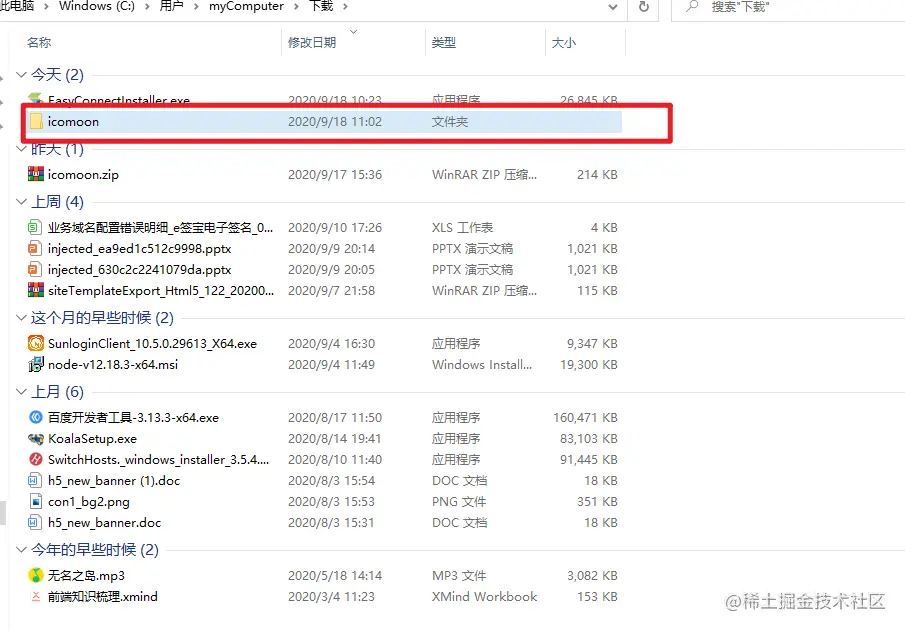Click the 前端知识梳理.xmind file icon
Viewport: 905px width, 631px height.
tap(36, 596)
